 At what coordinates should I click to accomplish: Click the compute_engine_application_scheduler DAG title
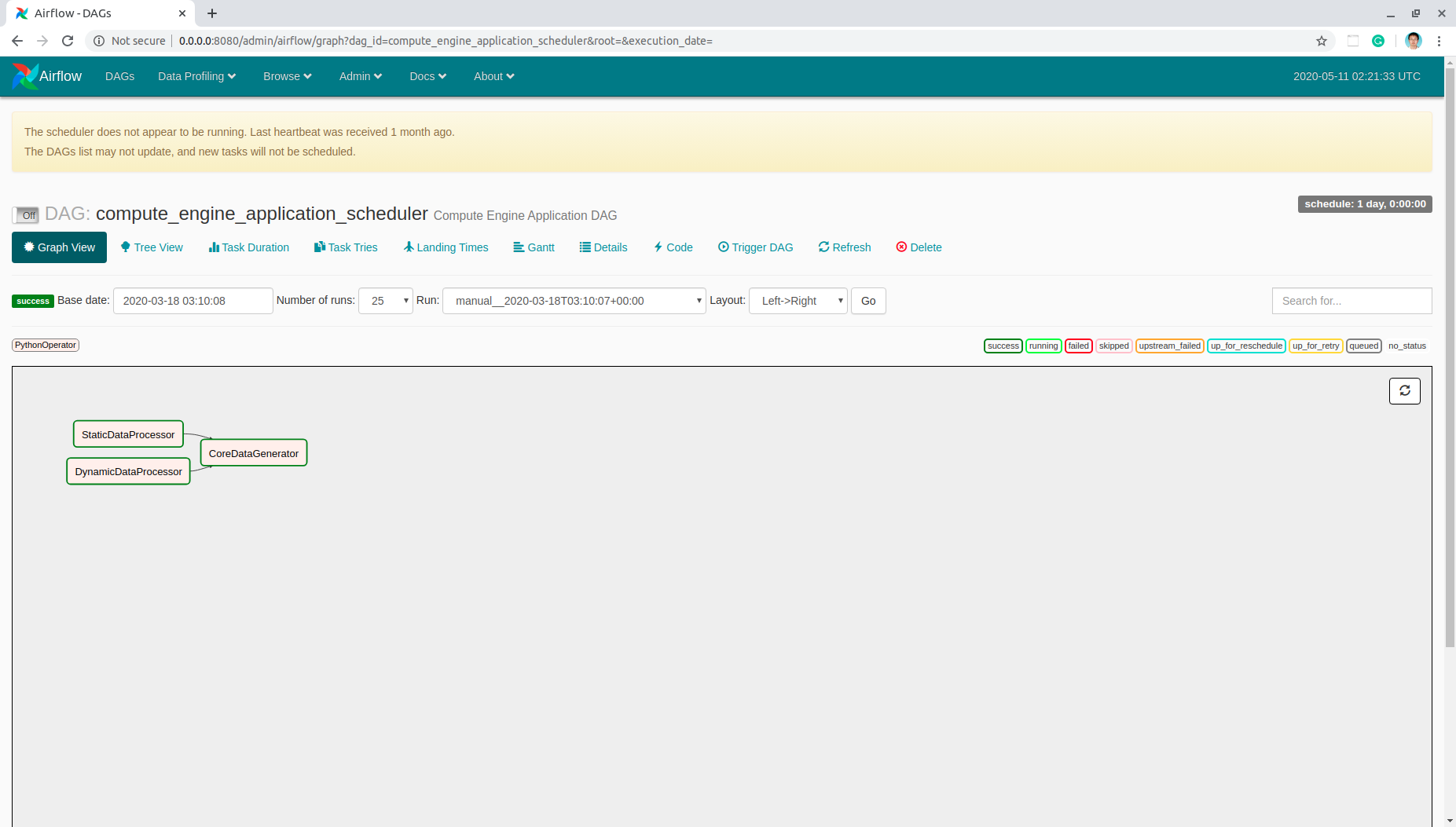pyautogui.click(x=262, y=214)
